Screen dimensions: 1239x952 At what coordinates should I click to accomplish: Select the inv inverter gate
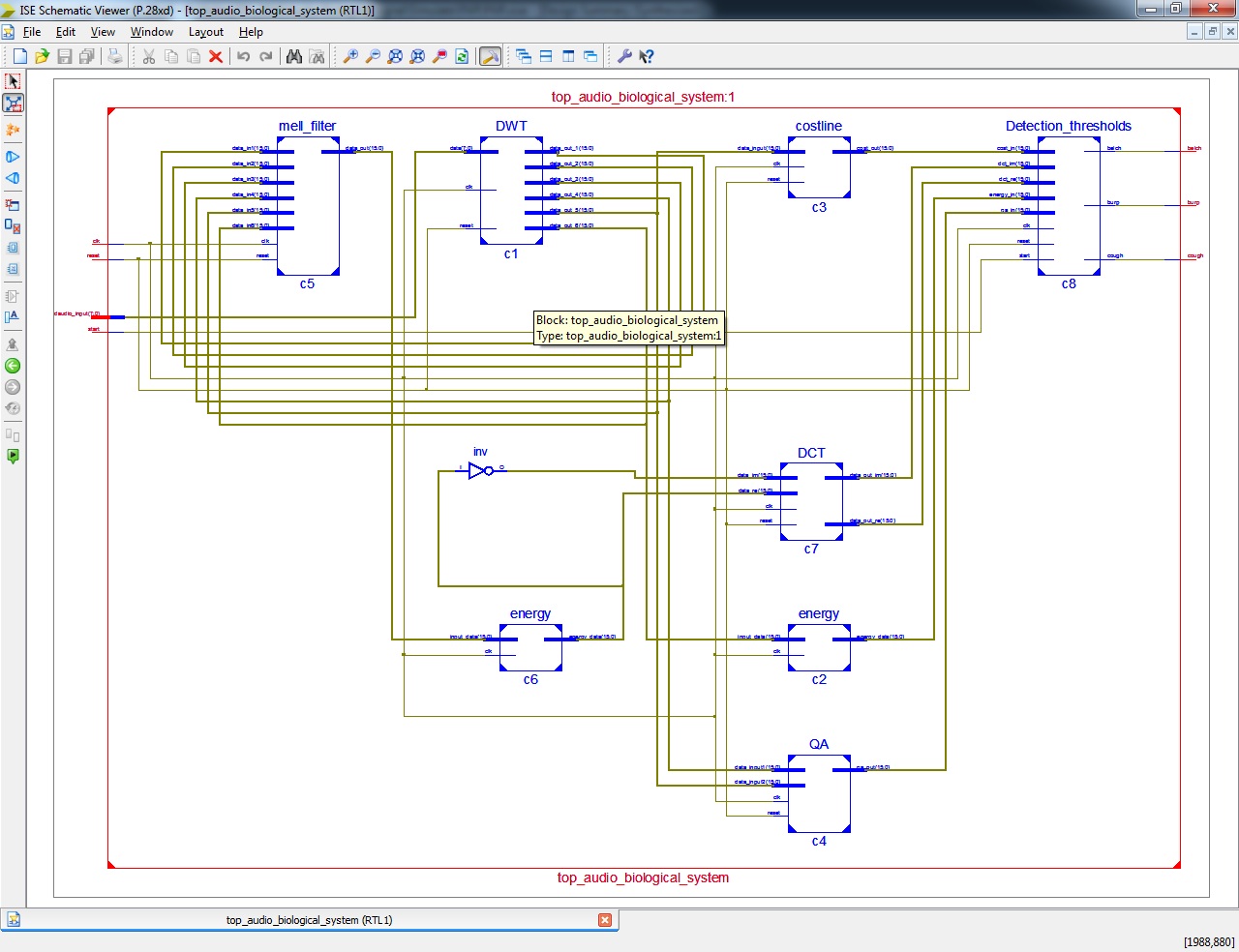click(x=480, y=470)
